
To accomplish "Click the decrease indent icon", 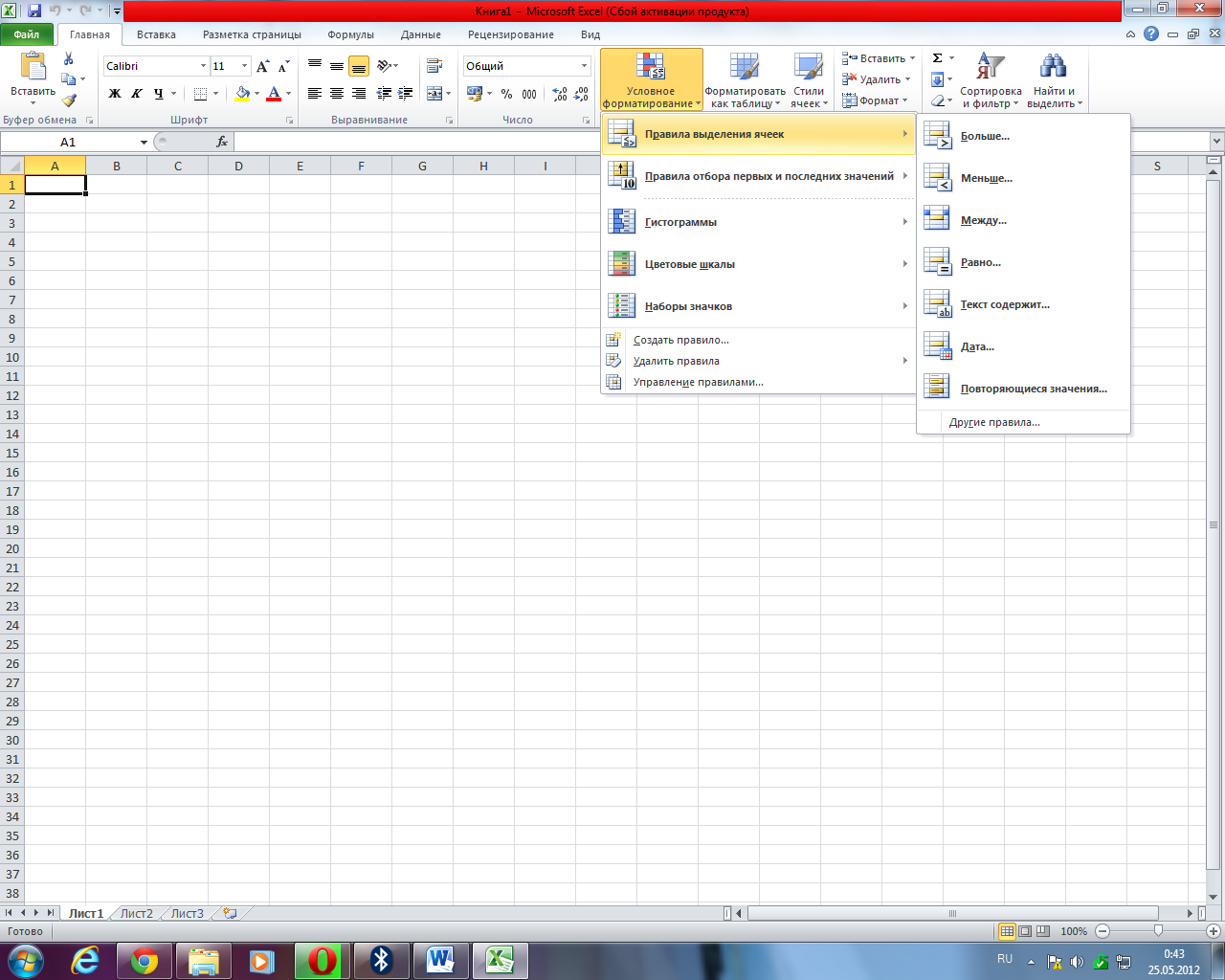I will 384,94.
